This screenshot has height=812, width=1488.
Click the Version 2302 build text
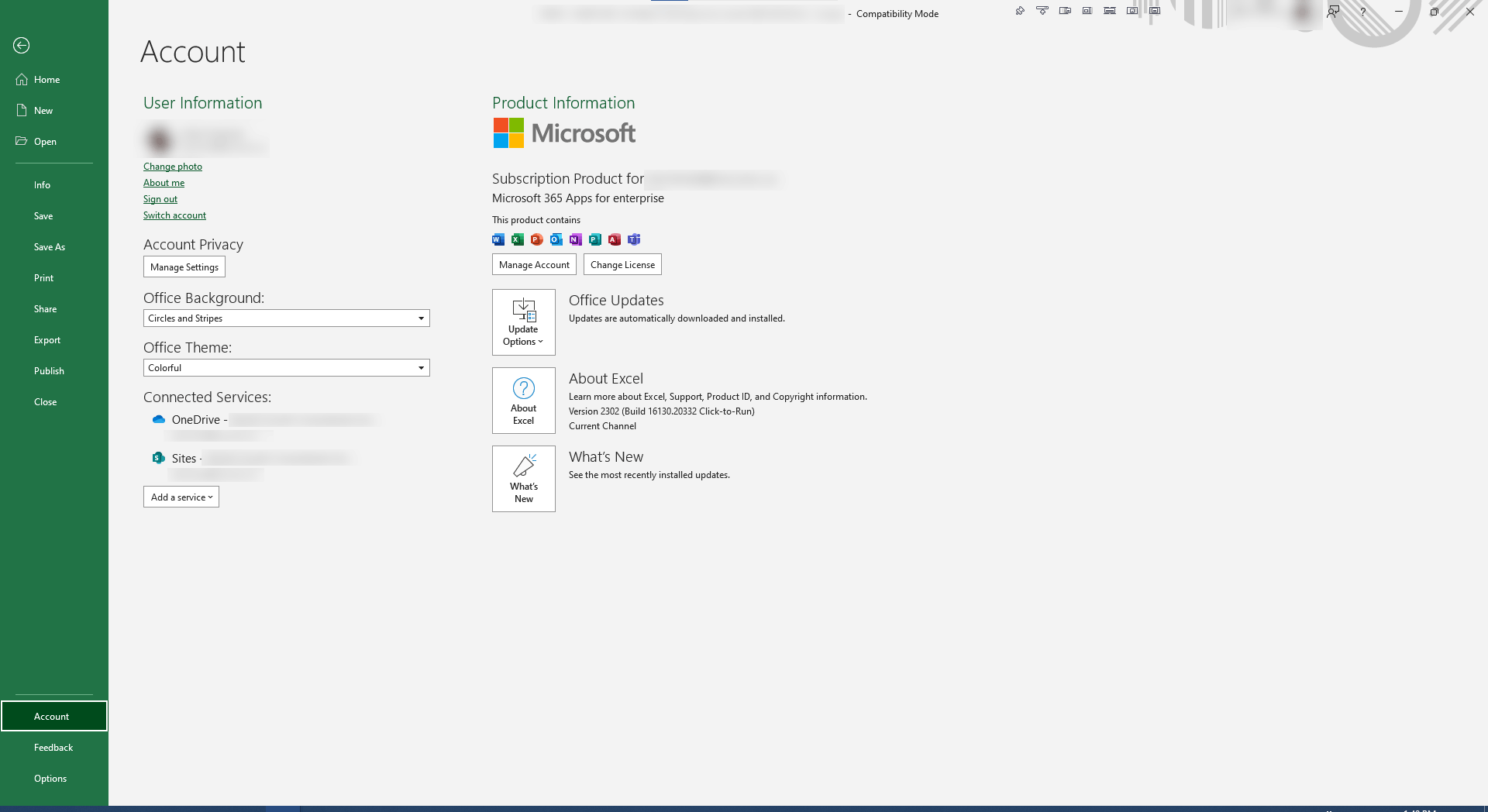(x=662, y=411)
